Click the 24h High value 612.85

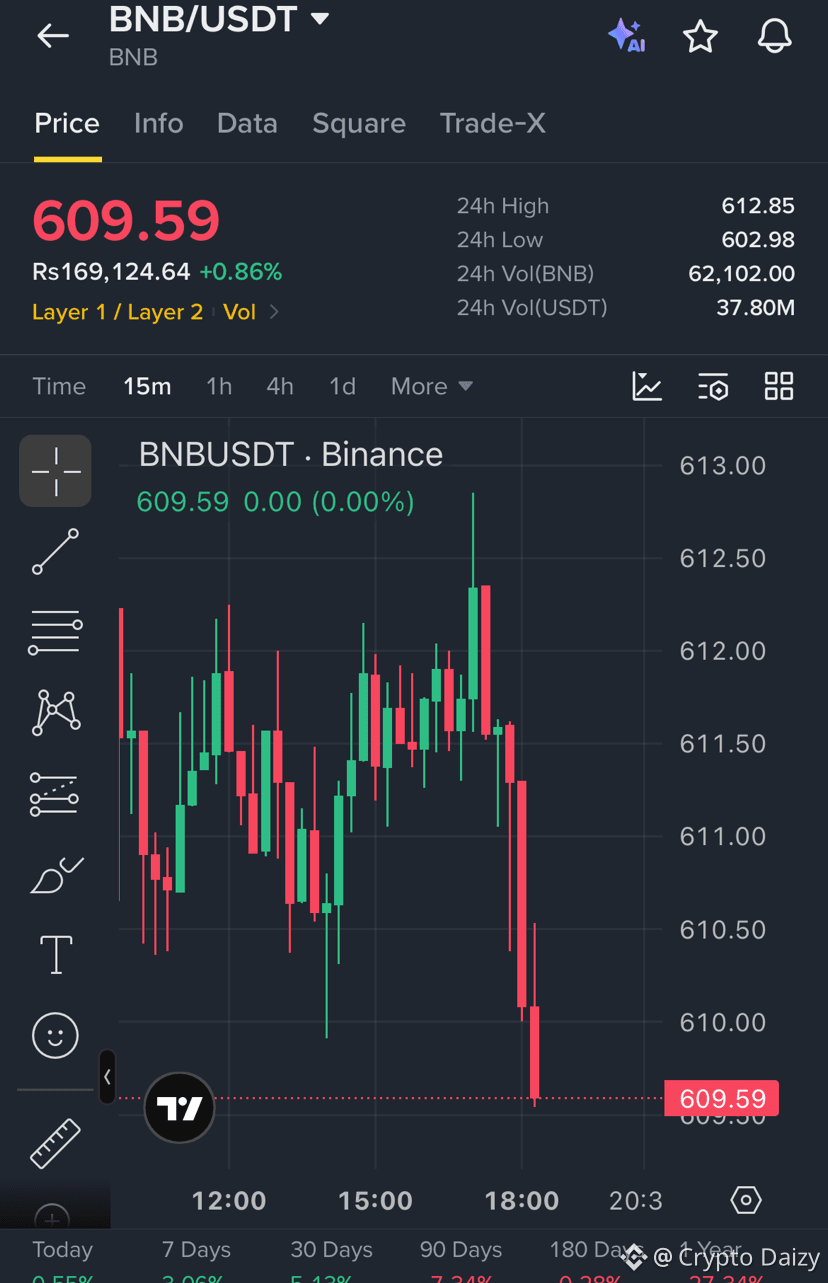pyautogui.click(x=758, y=206)
